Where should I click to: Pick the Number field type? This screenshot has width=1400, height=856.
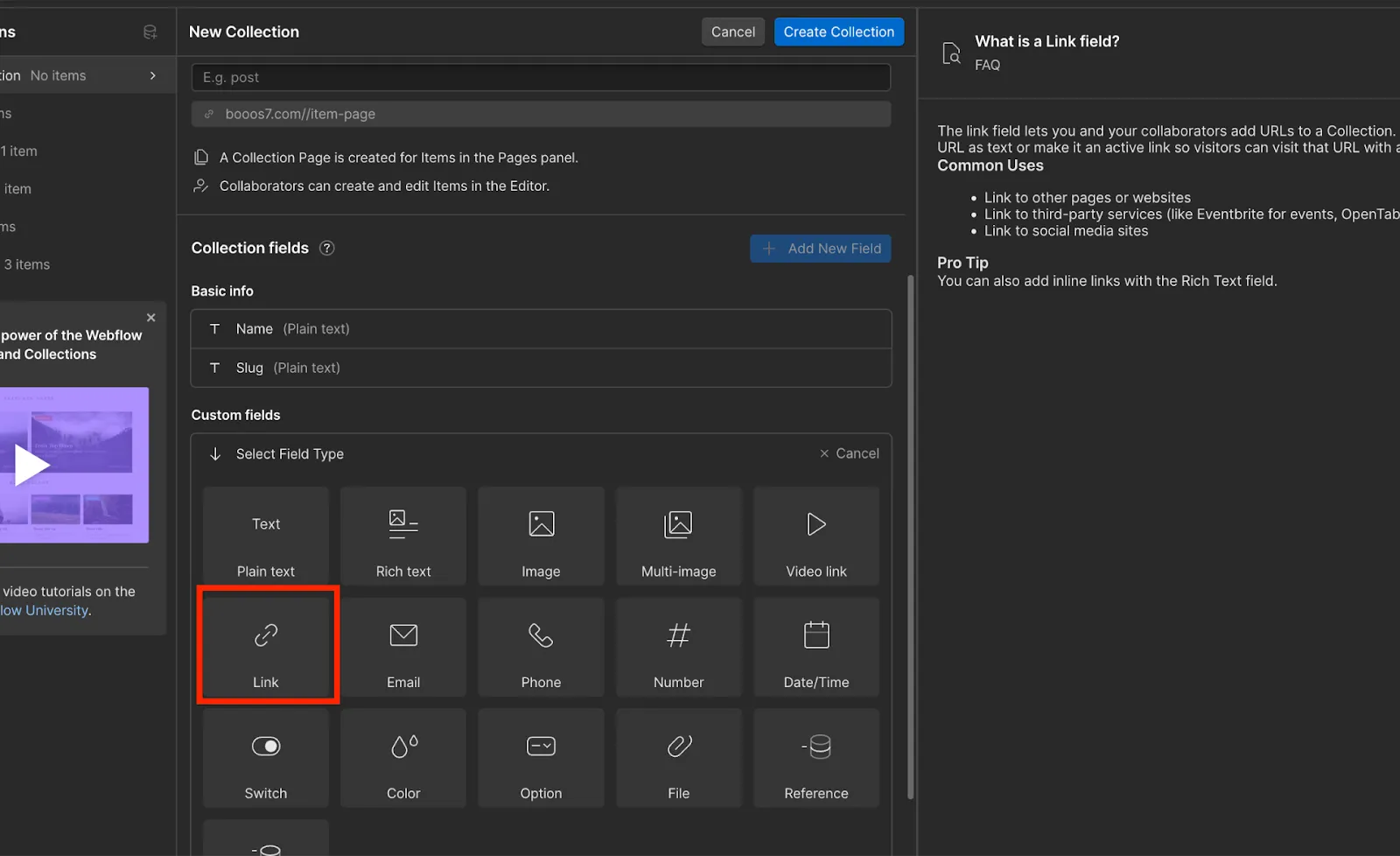[x=678, y=647]
